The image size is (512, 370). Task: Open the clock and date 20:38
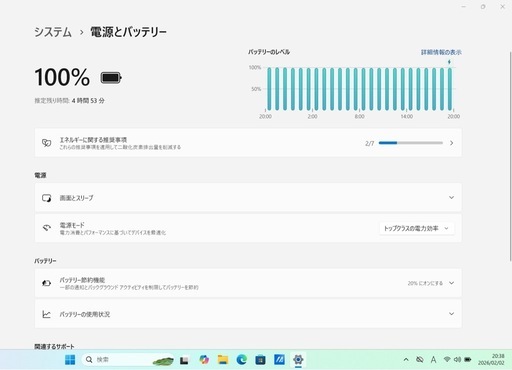(x=491, y=360)
